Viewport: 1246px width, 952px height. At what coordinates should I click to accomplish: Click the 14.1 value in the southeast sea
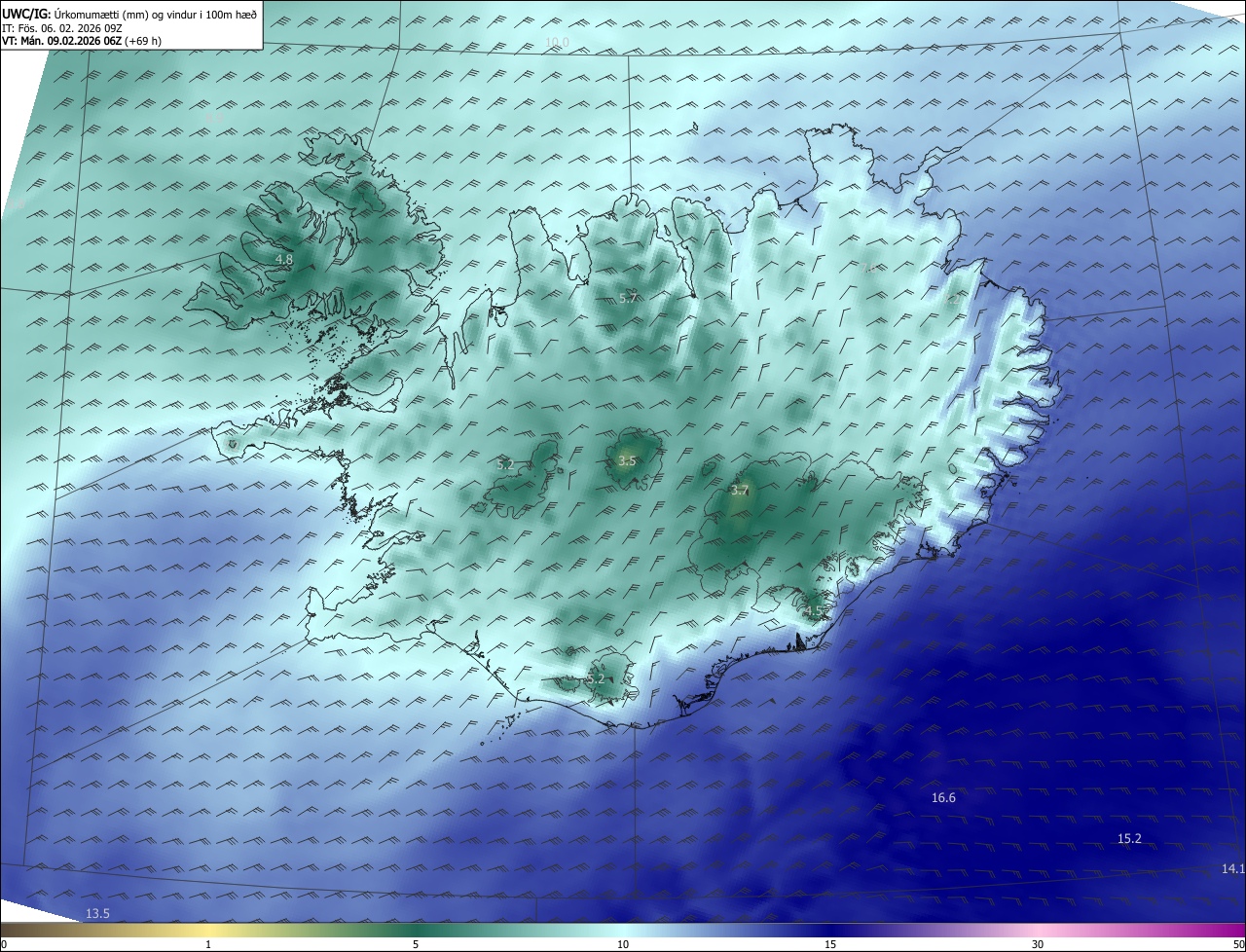click(1233, 869)
